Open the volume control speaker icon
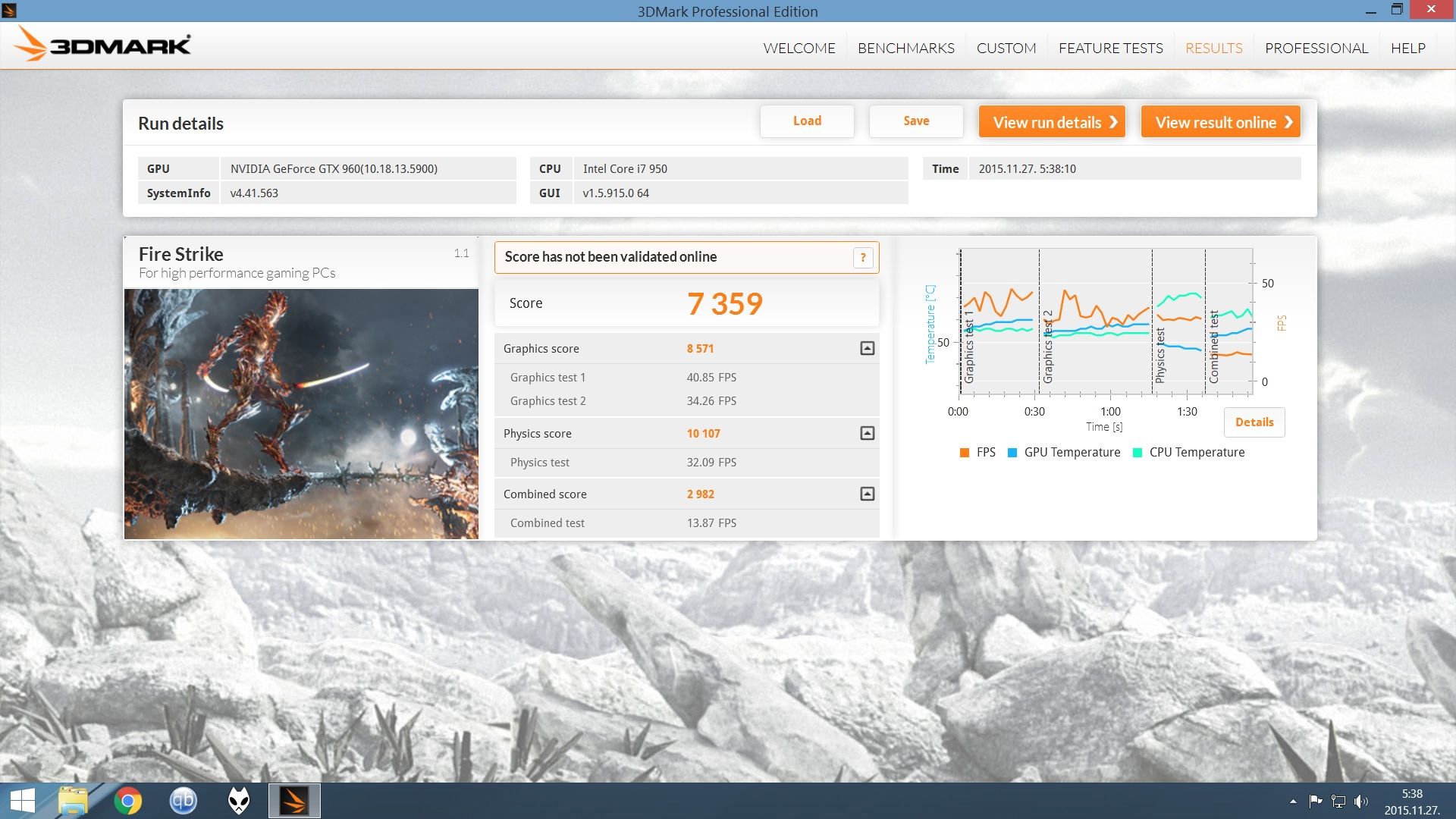This screenshot has width=1456, height=819. 1361,802
